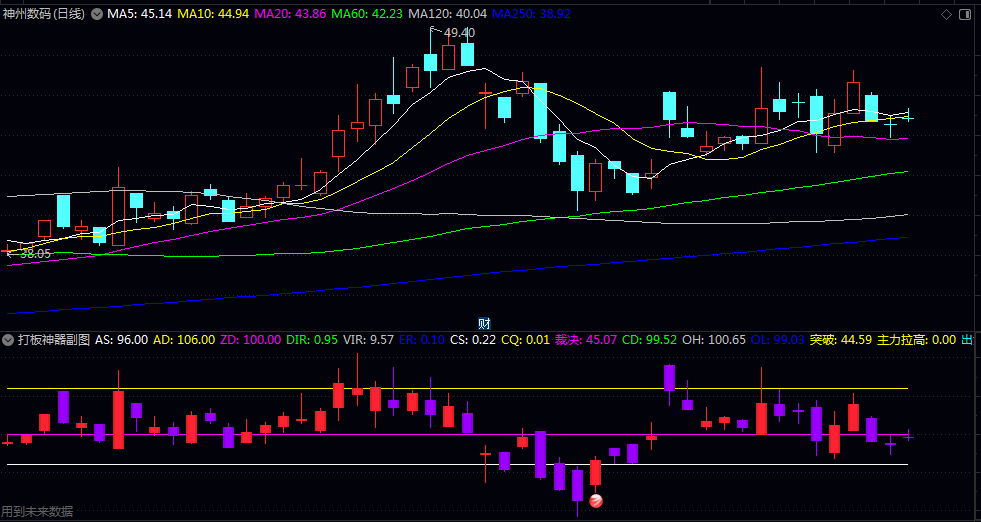Select the MA10: 44.94 label
Viewport: 981px width, 522px height.
pyautogui.click(x=213, y=14)
